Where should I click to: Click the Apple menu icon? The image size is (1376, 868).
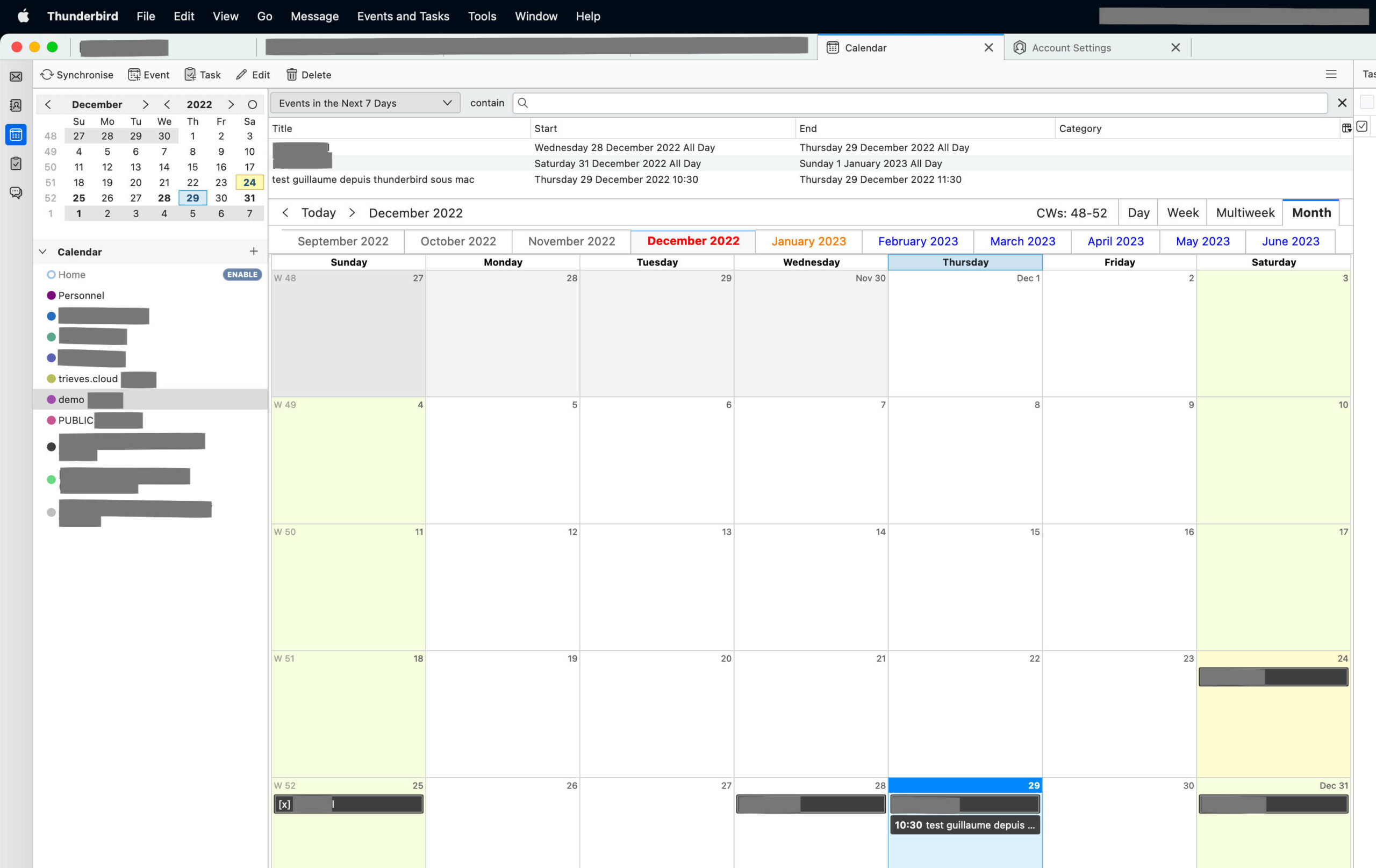pos(24,16)
